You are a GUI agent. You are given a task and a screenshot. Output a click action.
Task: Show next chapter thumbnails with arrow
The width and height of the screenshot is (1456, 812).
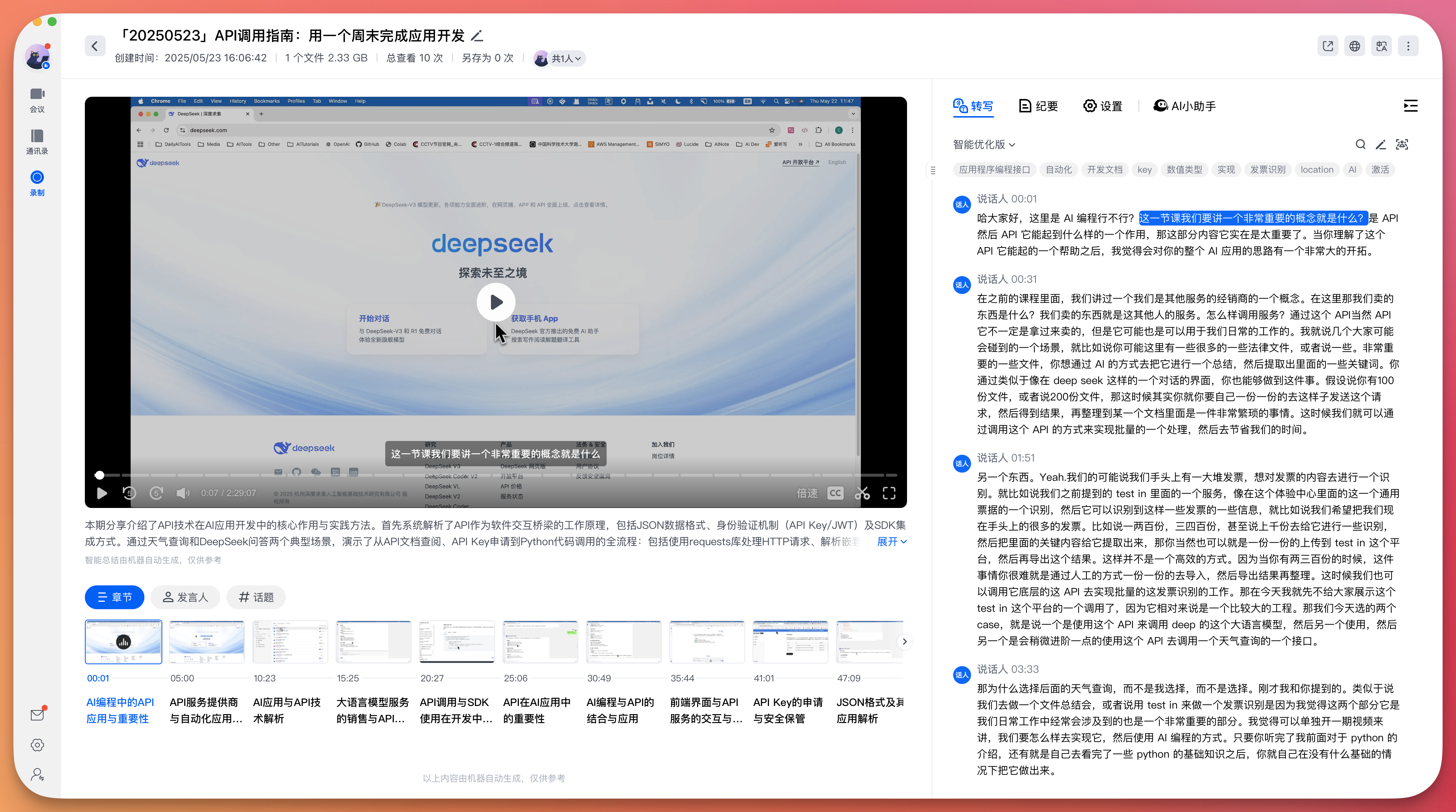[904, 641]
